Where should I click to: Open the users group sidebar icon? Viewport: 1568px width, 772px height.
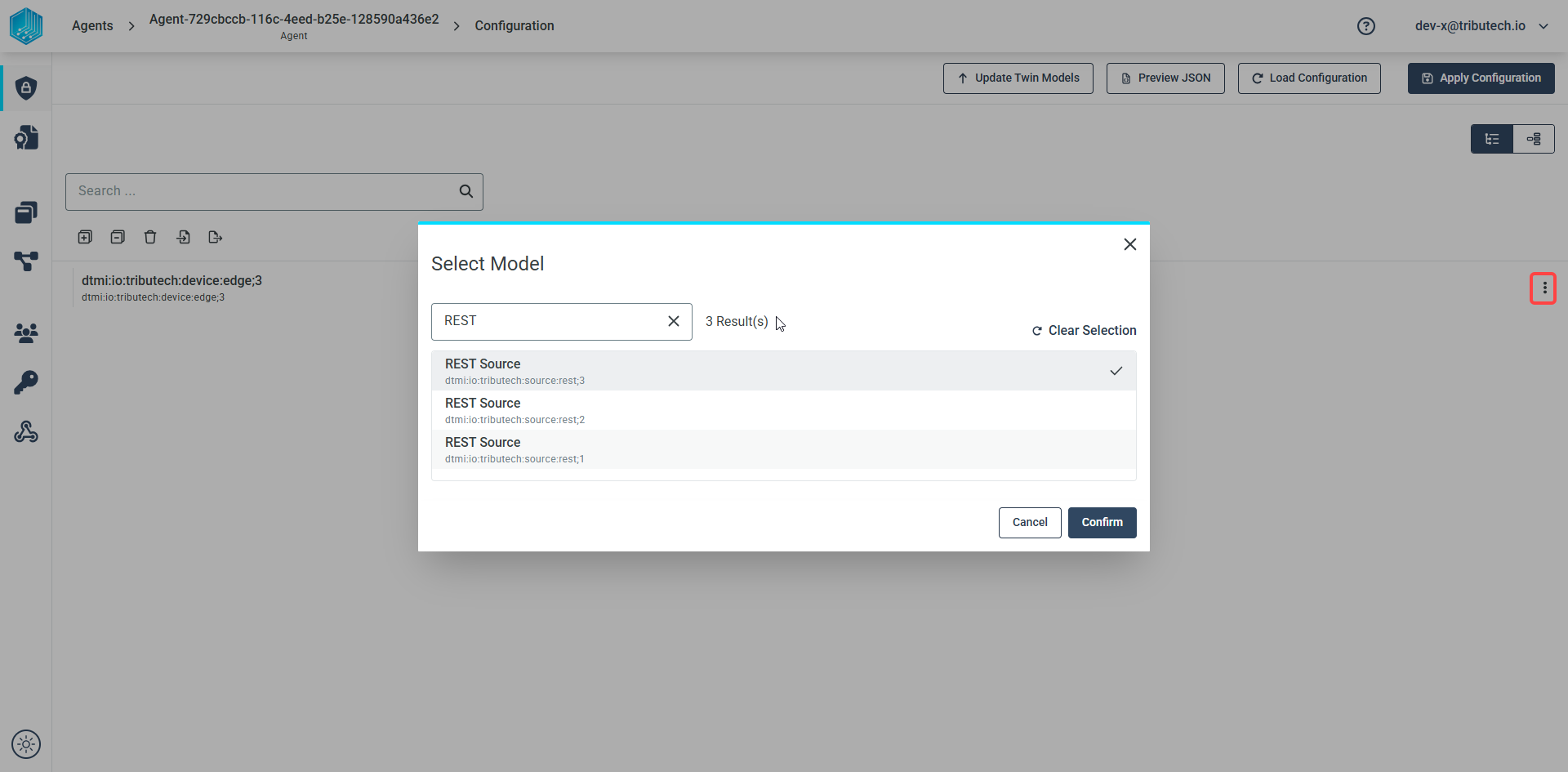click(x=26, y=332)
